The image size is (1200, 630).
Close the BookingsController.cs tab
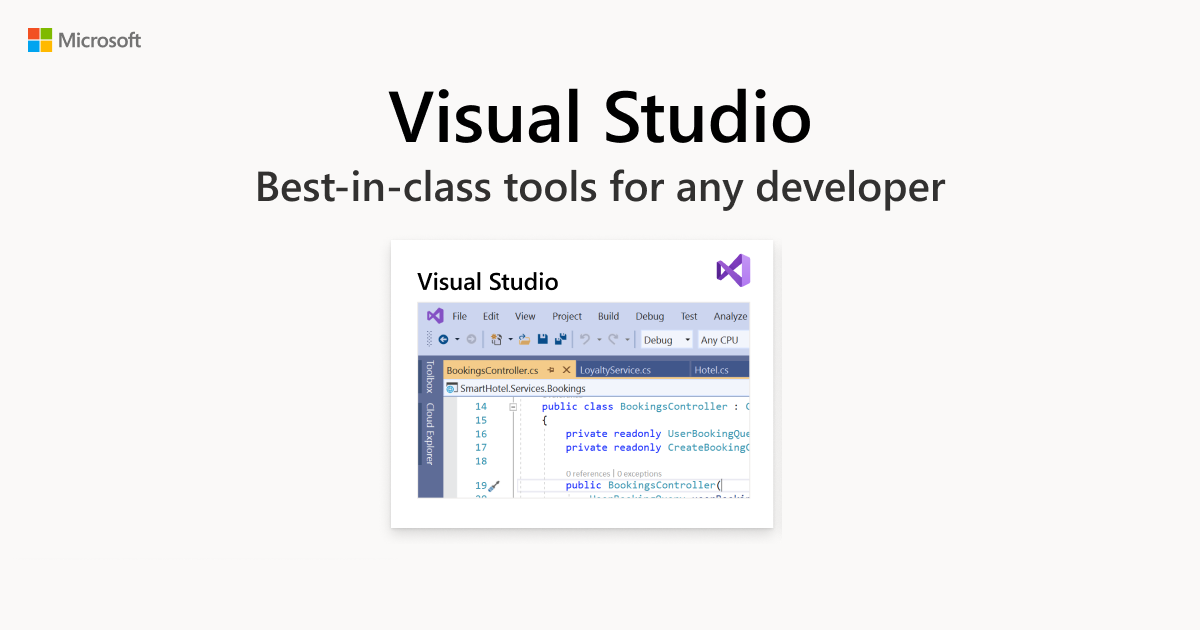[566, 370]
